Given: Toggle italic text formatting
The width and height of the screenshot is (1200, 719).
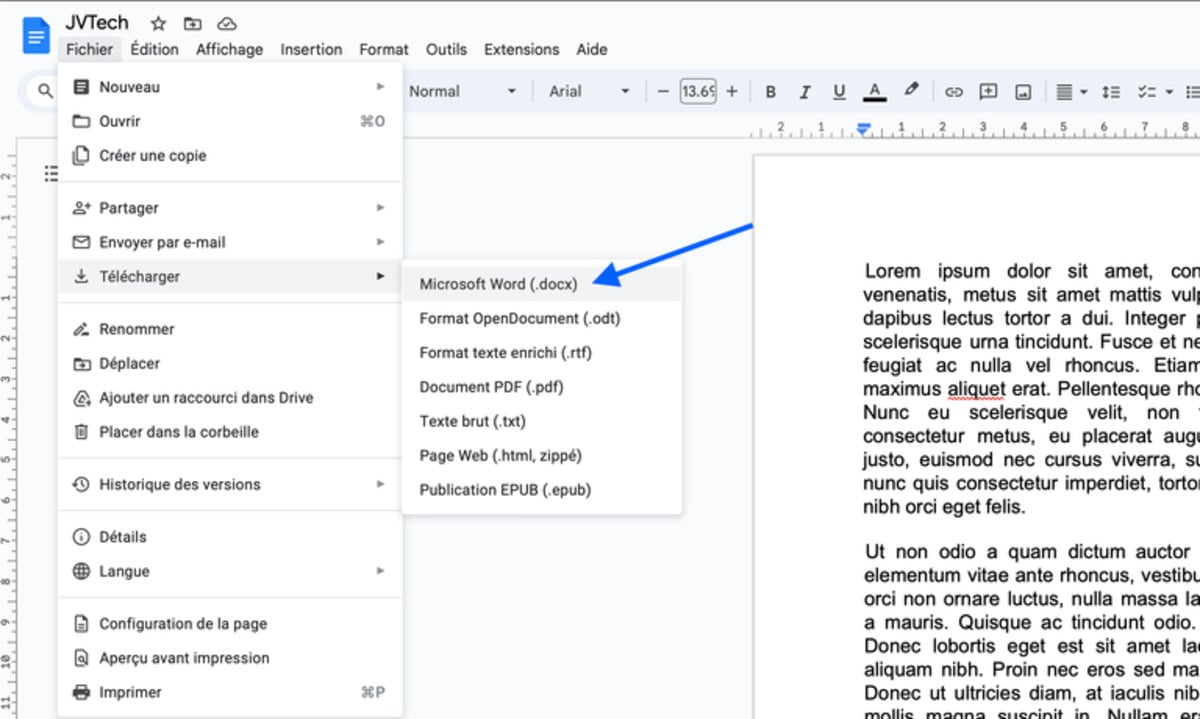Looking at the screenshot, I should [x=804, y=92].
